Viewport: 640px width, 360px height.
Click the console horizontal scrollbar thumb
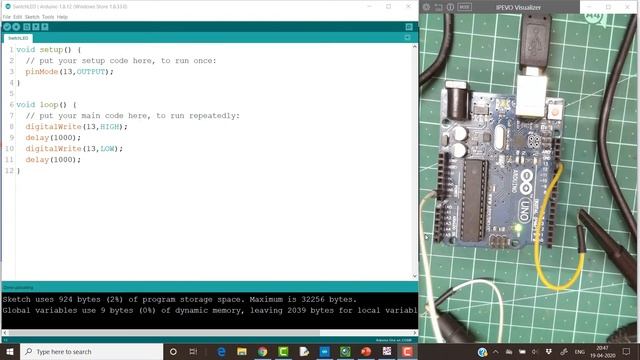164,333
